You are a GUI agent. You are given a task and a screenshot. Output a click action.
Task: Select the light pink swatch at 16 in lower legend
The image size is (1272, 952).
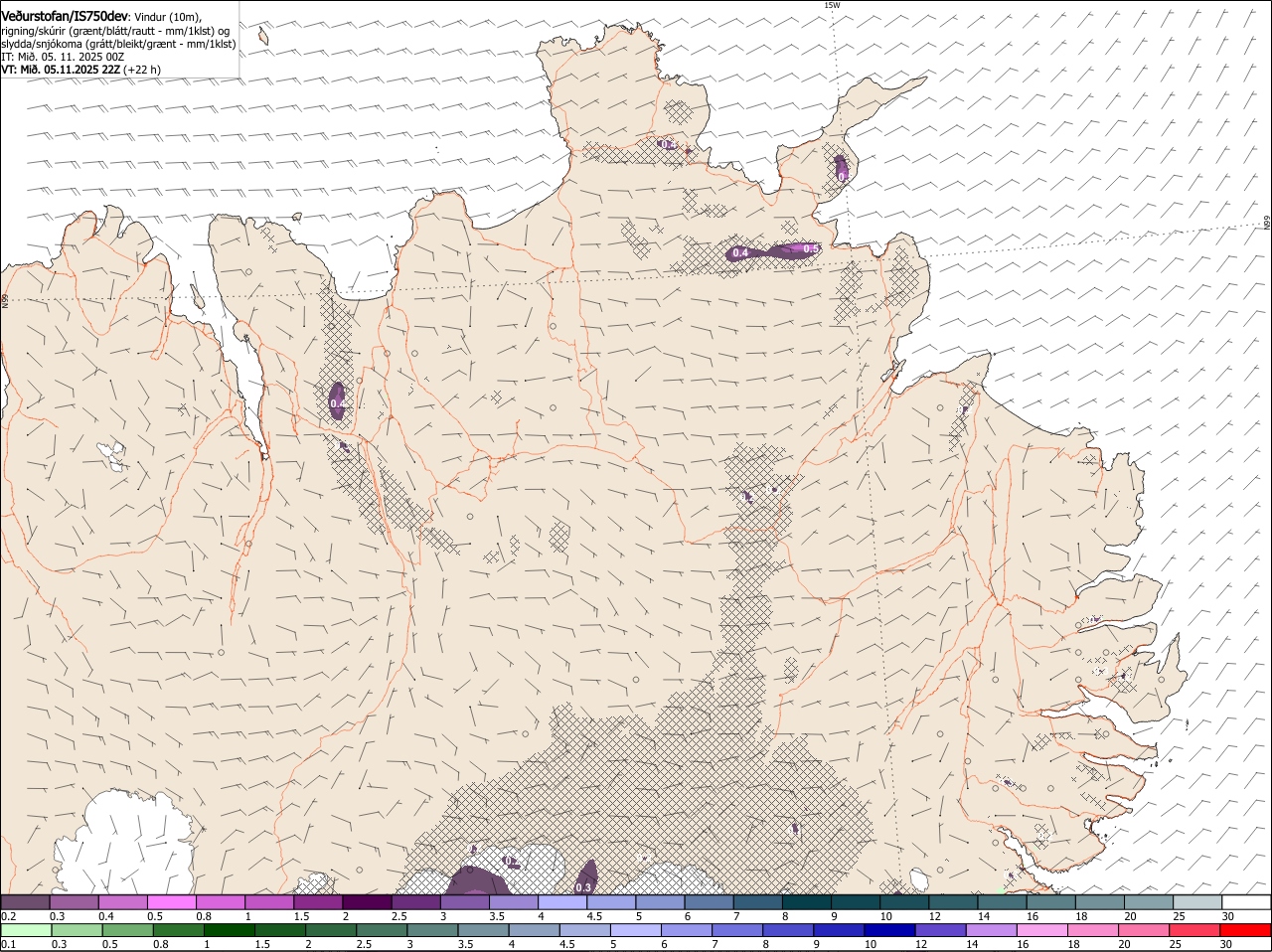click(x=1041, y=931)
